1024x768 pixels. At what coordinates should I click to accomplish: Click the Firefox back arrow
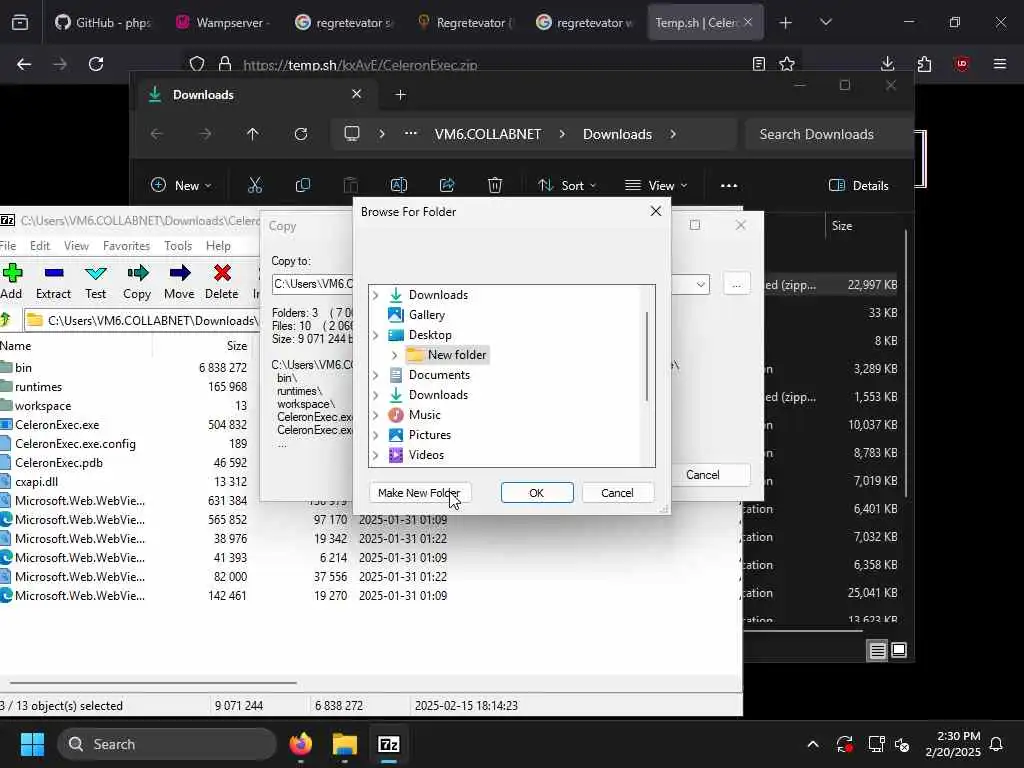tap(24, 64)
